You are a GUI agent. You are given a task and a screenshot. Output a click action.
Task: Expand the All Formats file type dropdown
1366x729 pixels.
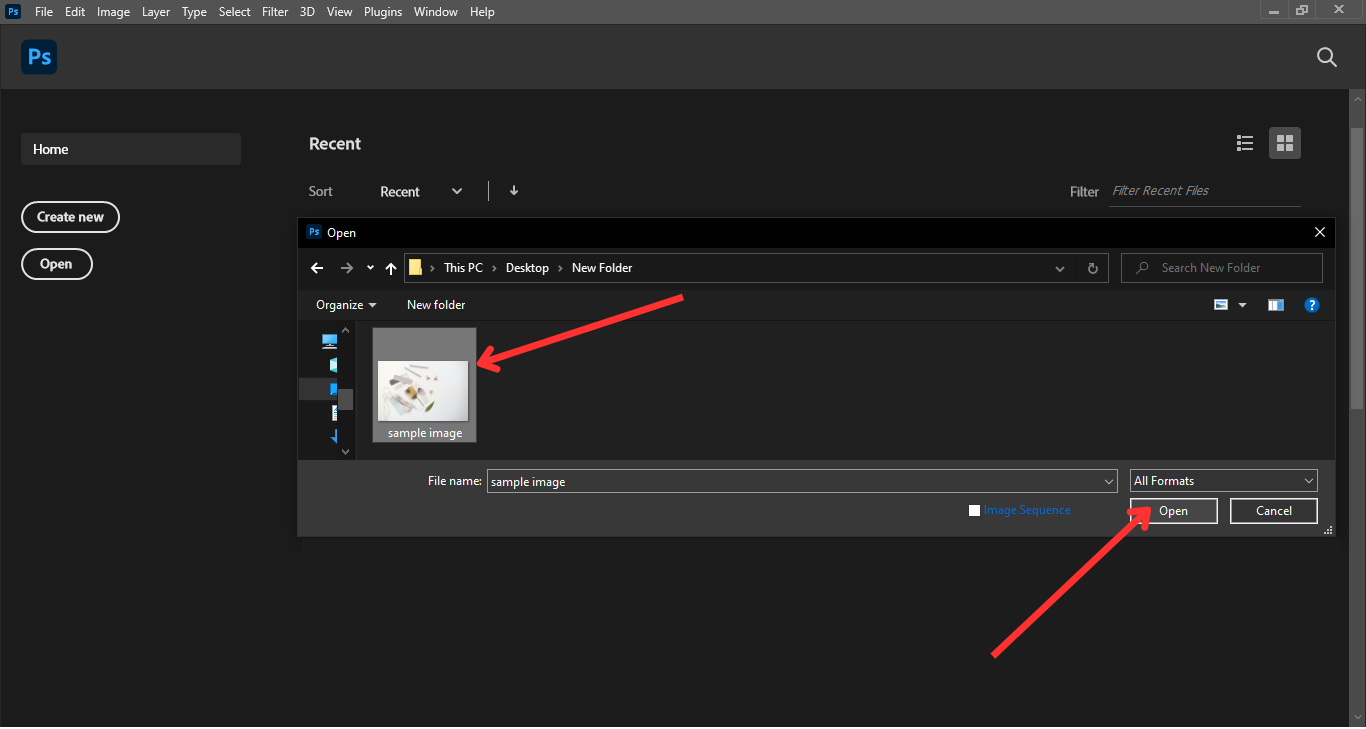click(1223, 481)
